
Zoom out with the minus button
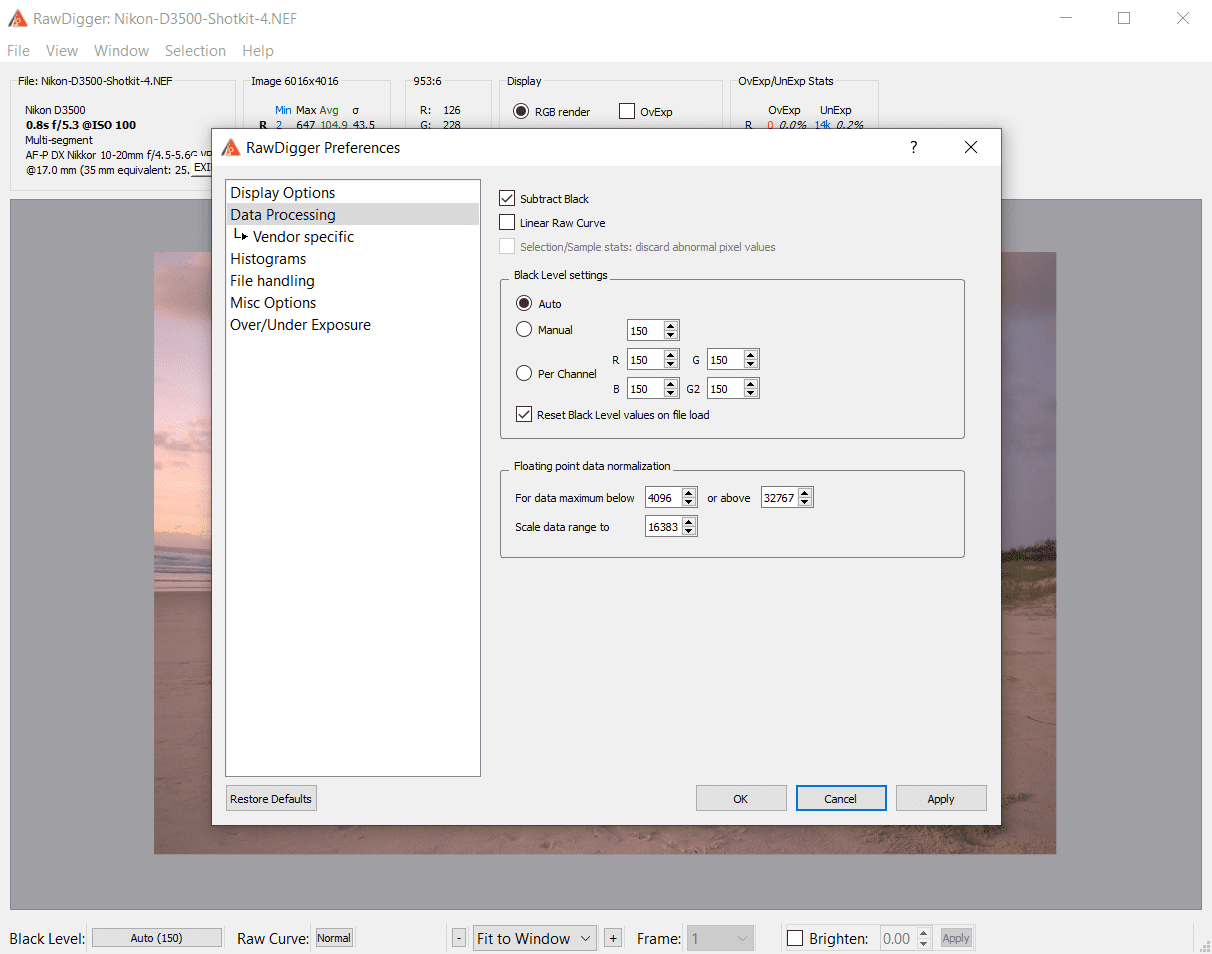click(x=459, y=938)
